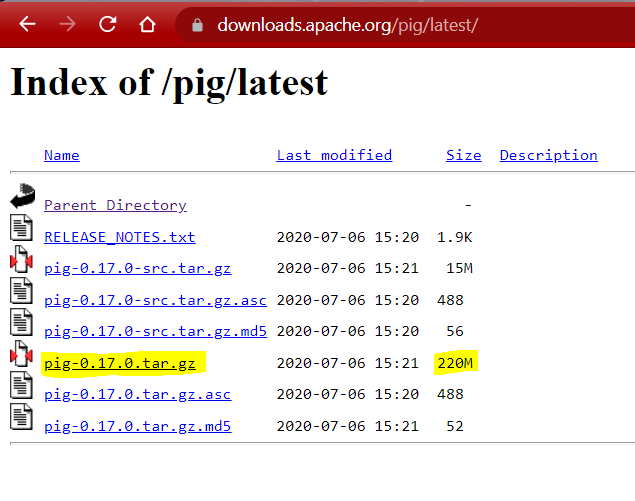Click the padlock site security icon
The image size is (635, 501).
[x=197, y=25]
